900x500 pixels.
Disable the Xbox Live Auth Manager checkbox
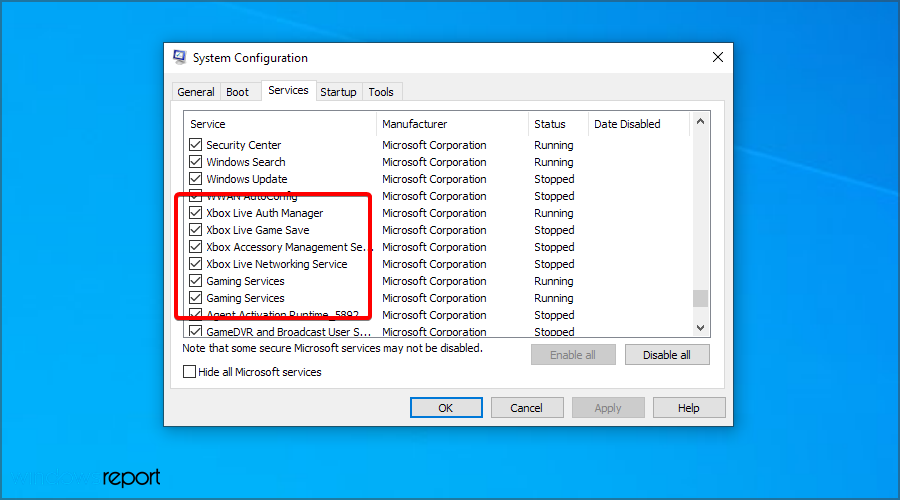click(196, 213)
